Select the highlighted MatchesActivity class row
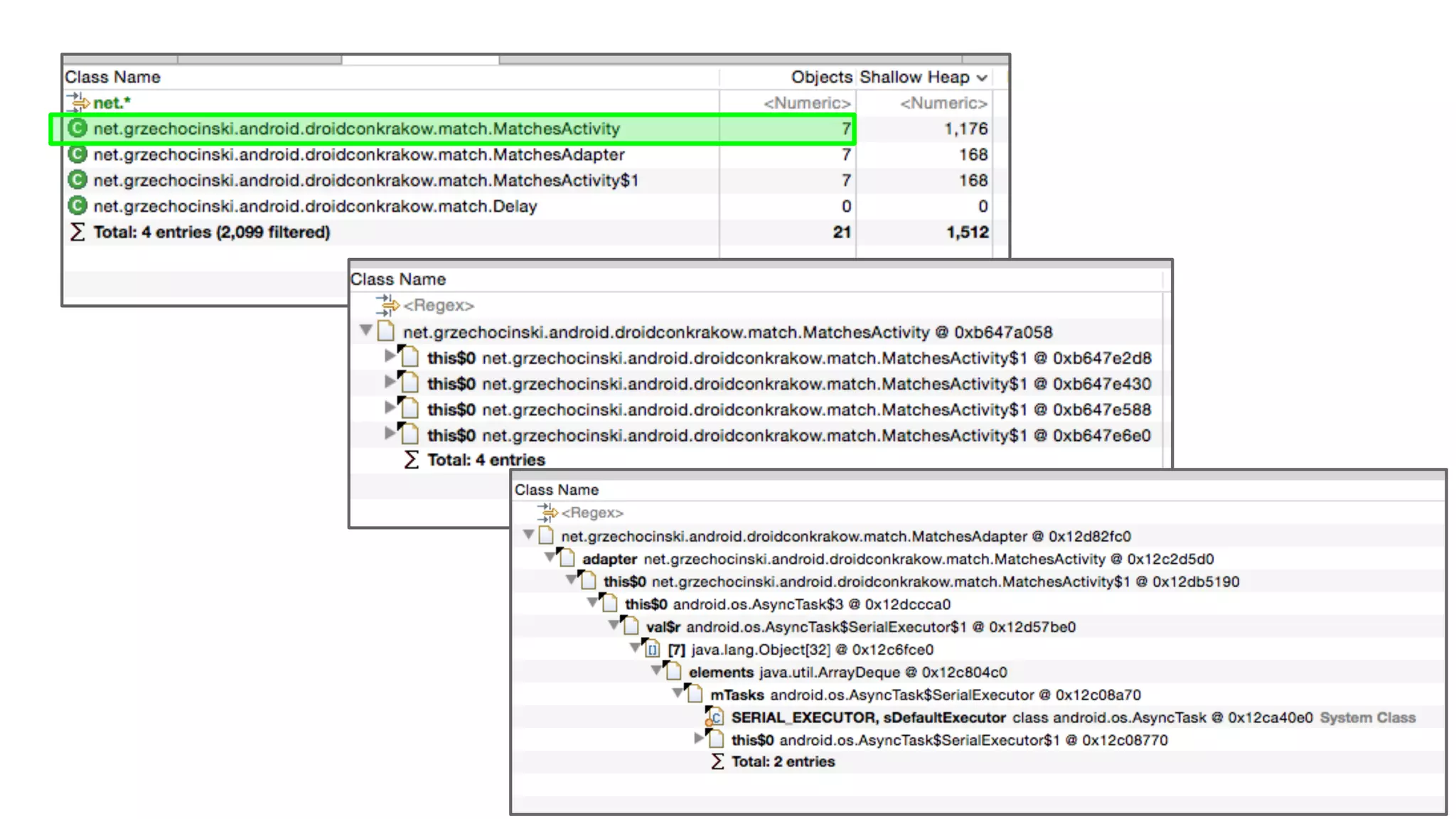 (355, 129)
